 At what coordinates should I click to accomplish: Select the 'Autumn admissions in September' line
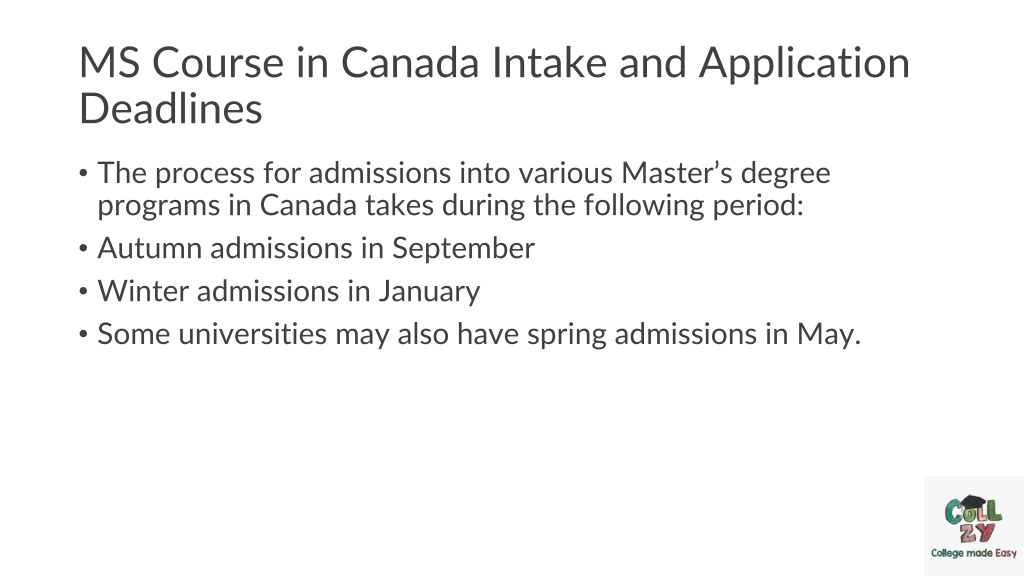[x=316, y=248]
